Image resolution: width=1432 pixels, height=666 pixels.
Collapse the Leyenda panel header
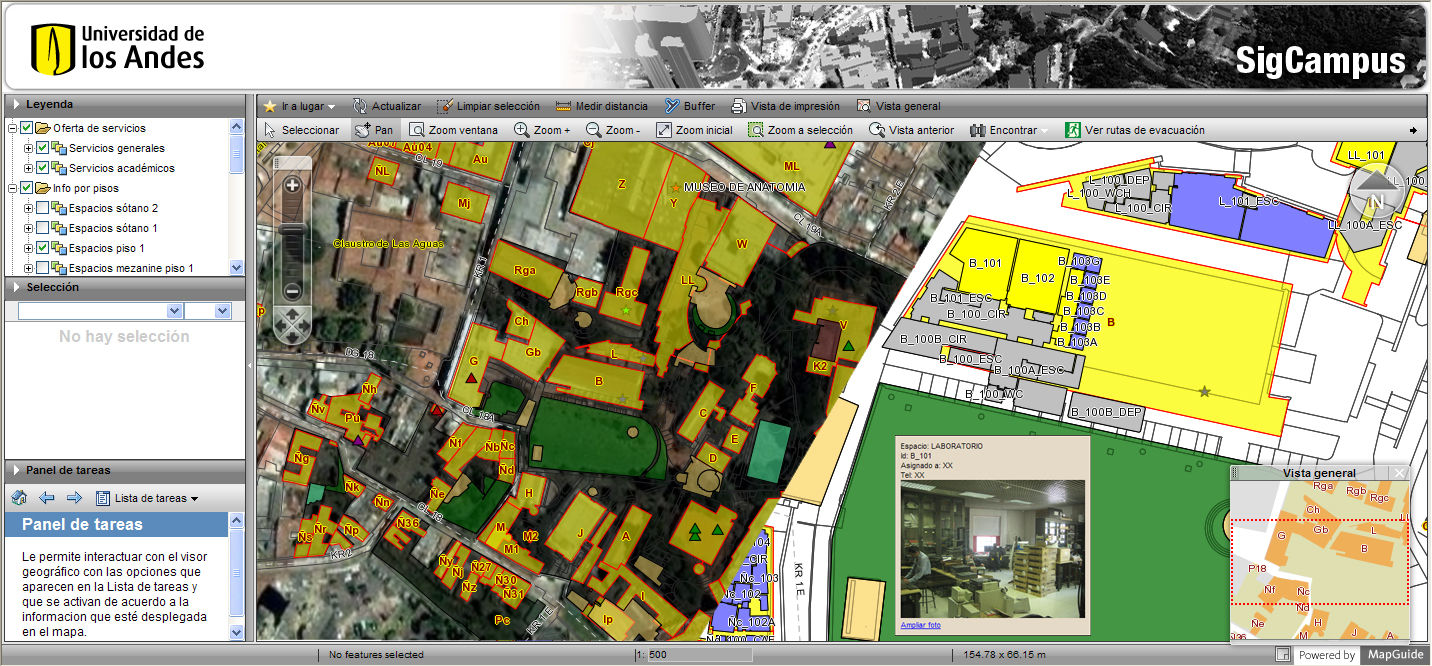tap(125, 104)
